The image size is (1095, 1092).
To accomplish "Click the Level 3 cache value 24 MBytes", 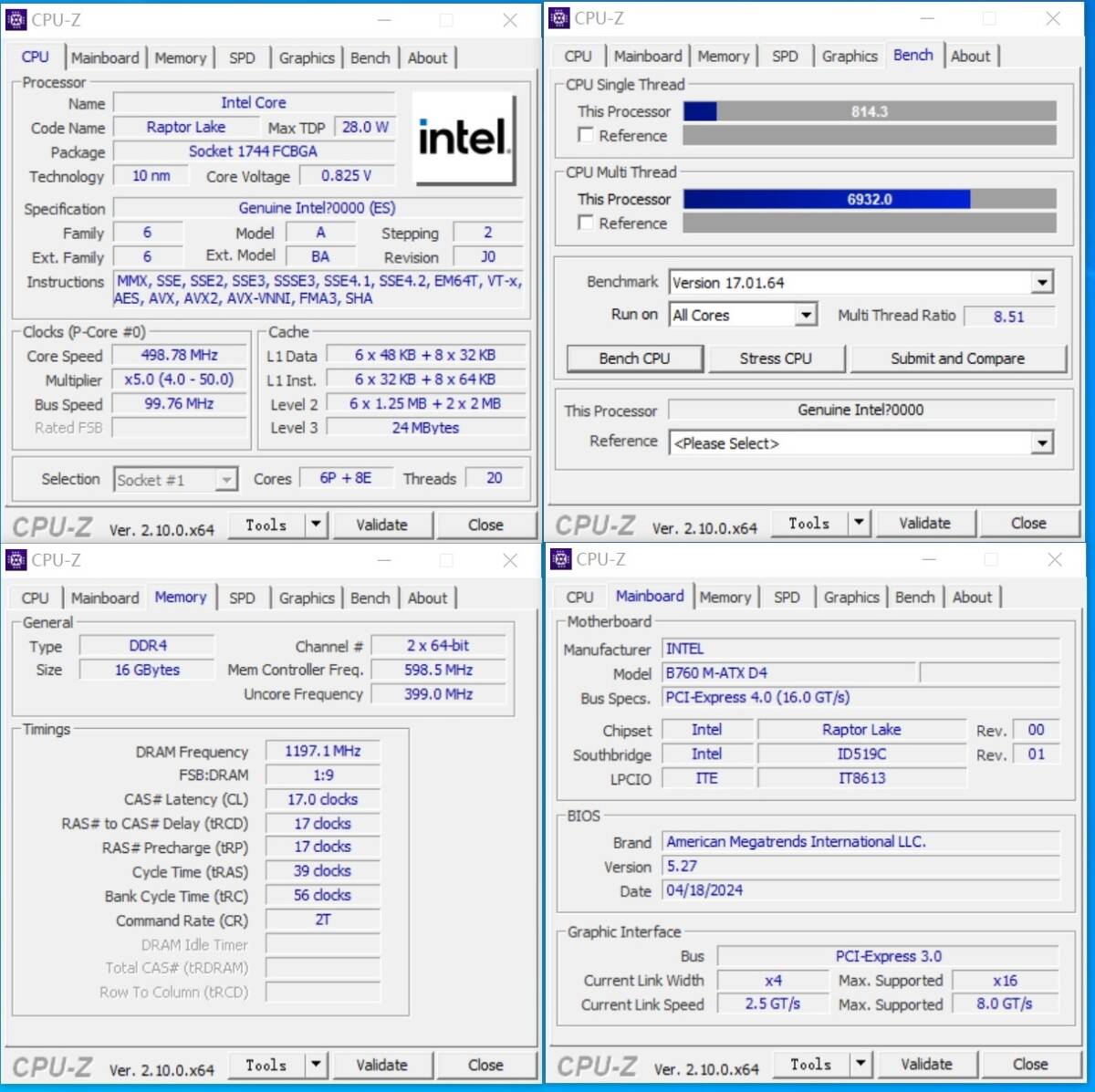I will [426, 427].
